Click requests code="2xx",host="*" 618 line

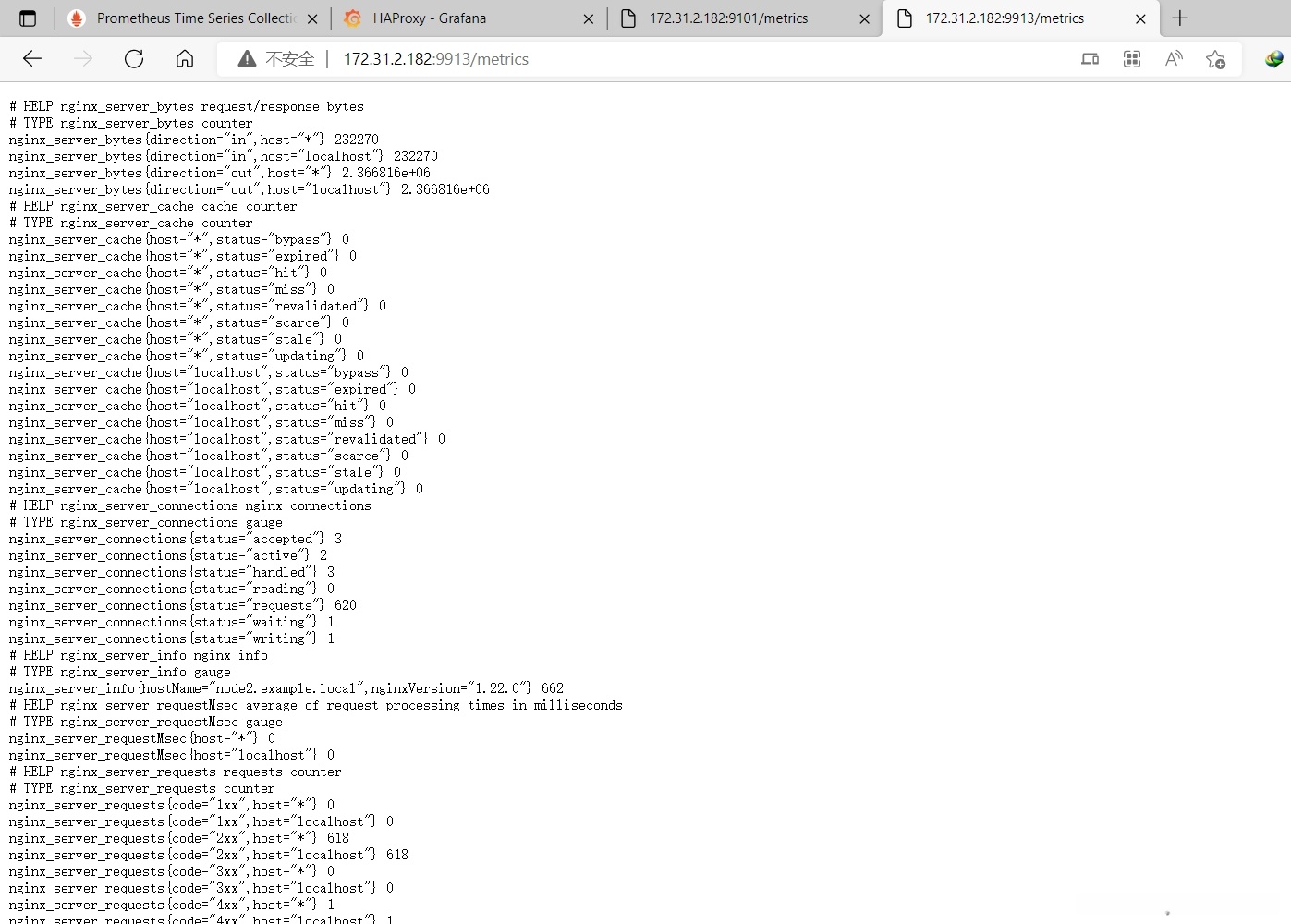pos(179,838)
